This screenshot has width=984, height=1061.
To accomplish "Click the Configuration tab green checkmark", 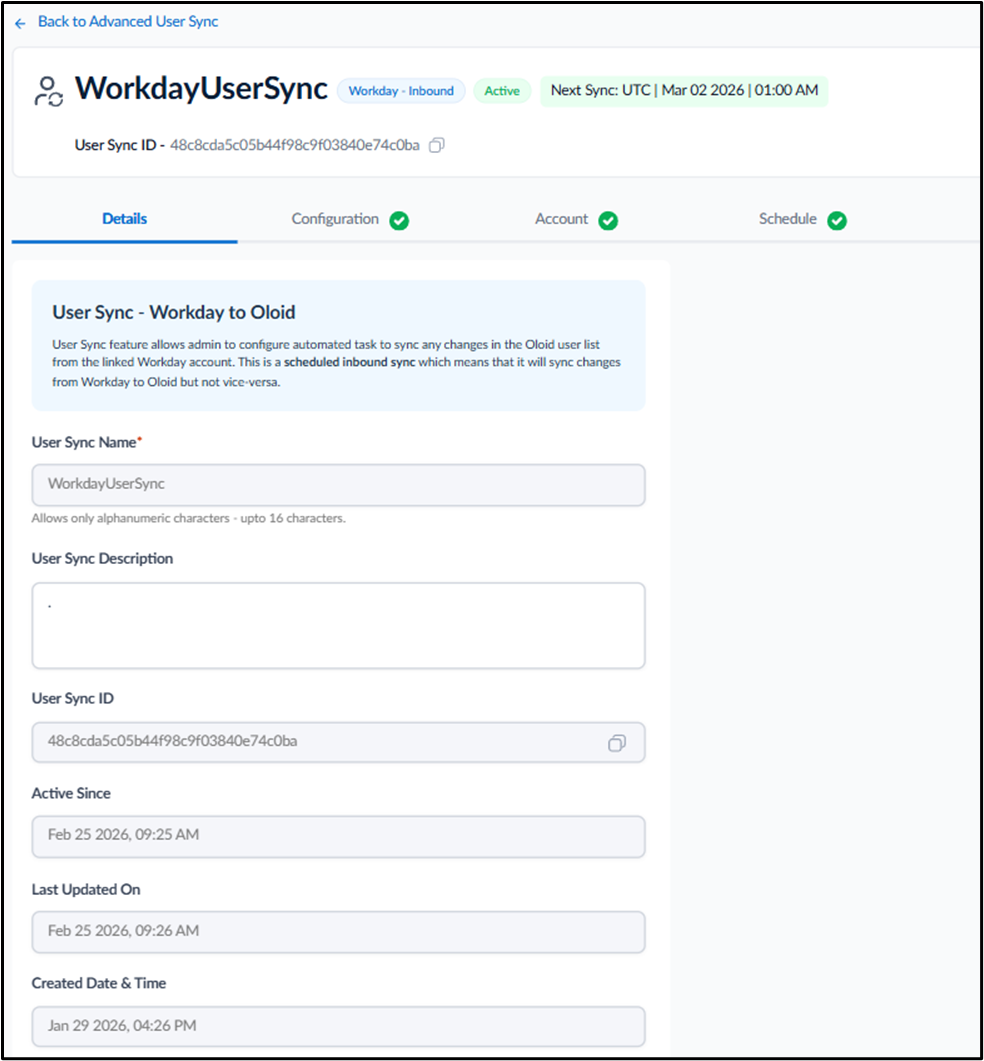I will pos(399,221).
